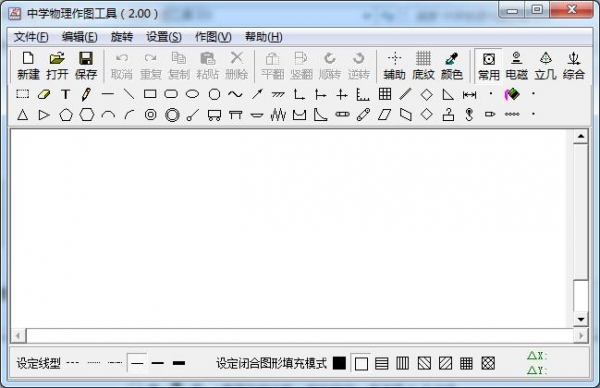Switch to the 电磁 toolset tab

[x=517, y=65]
